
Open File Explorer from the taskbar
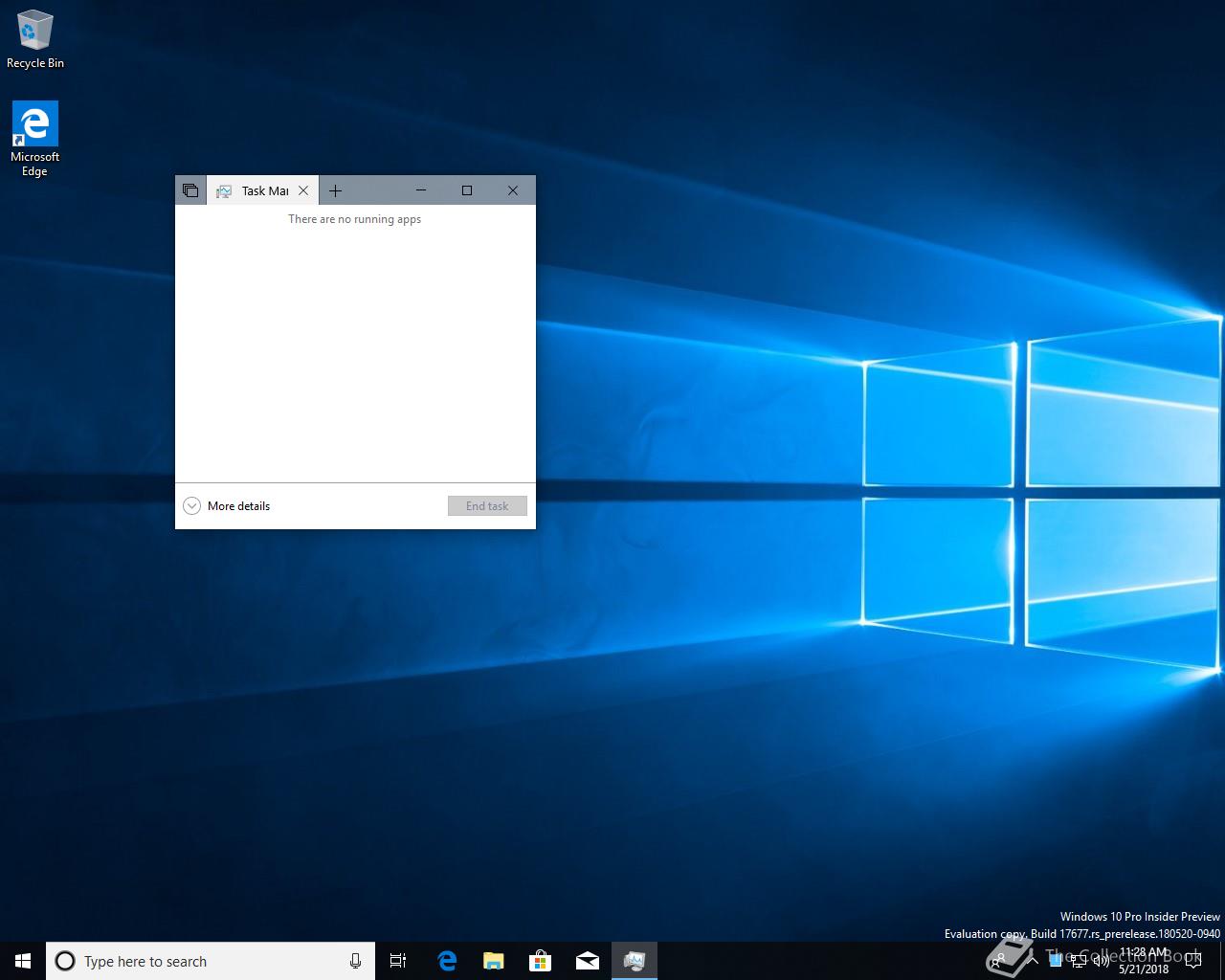coord(493,961)
